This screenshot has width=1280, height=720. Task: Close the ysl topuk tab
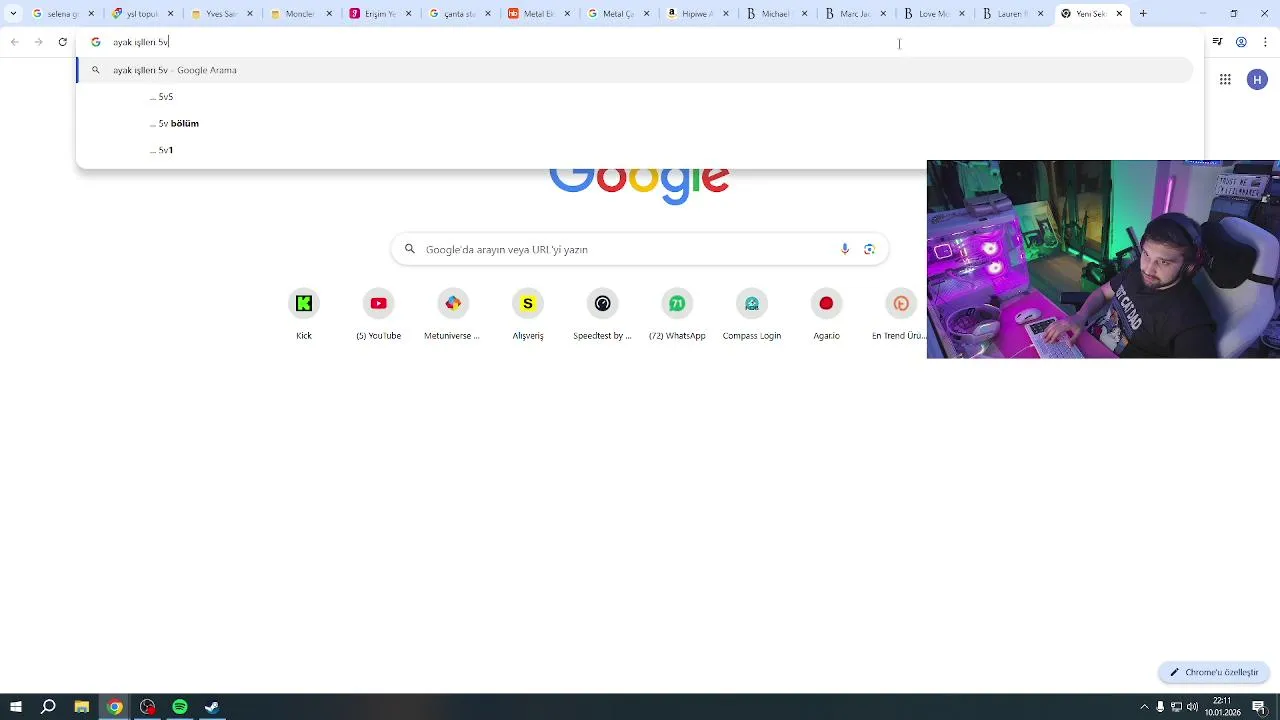pyautogui.click(x=171, y=14)
